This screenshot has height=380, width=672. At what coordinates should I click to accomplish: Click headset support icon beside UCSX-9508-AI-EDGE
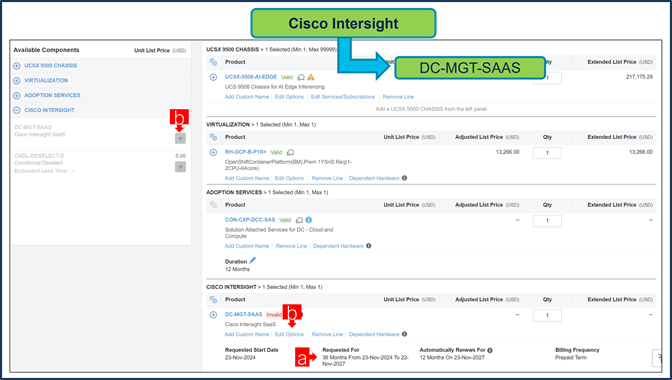point(301,78)
